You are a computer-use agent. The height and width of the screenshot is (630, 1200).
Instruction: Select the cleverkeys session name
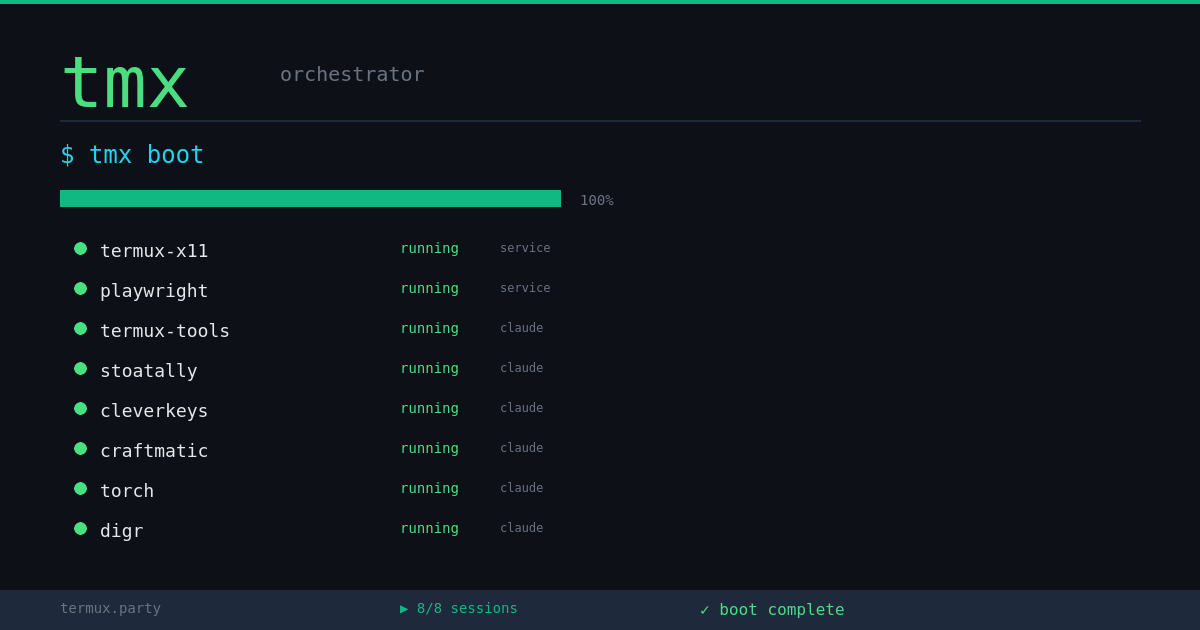coord(154,411)
